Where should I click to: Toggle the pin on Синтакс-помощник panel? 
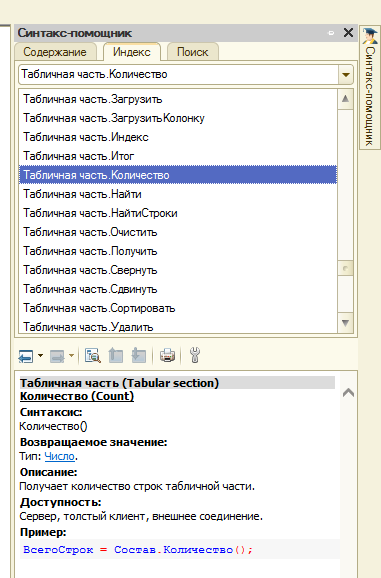click(x=331, y=33)
